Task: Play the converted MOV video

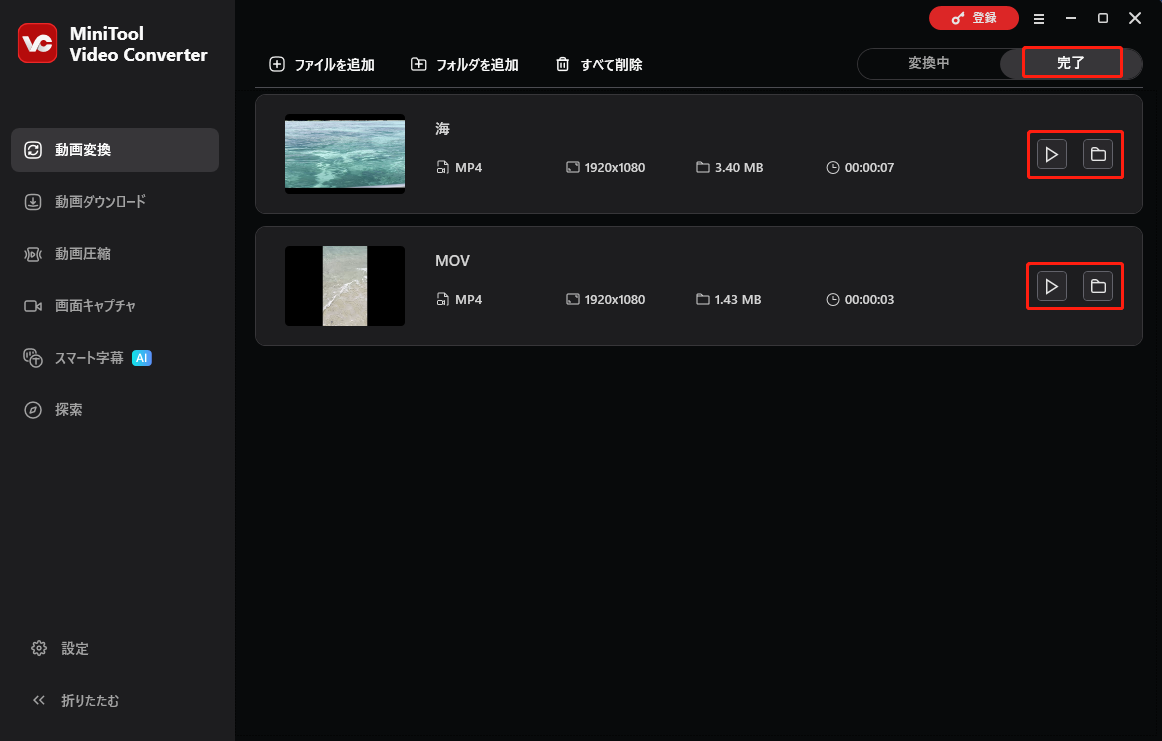Action: [1051, 286]
